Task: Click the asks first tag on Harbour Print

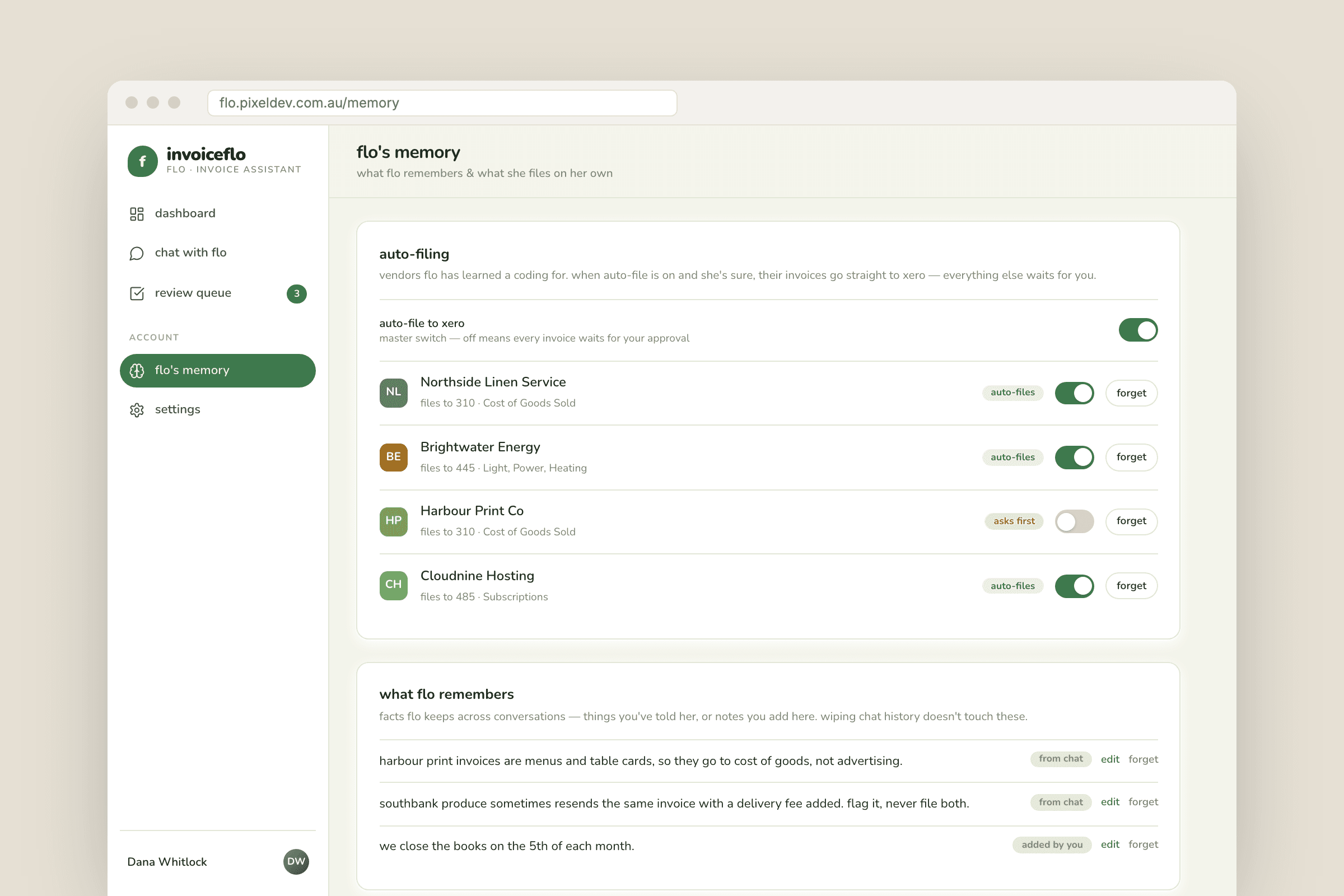Action: click(1014, 521)
